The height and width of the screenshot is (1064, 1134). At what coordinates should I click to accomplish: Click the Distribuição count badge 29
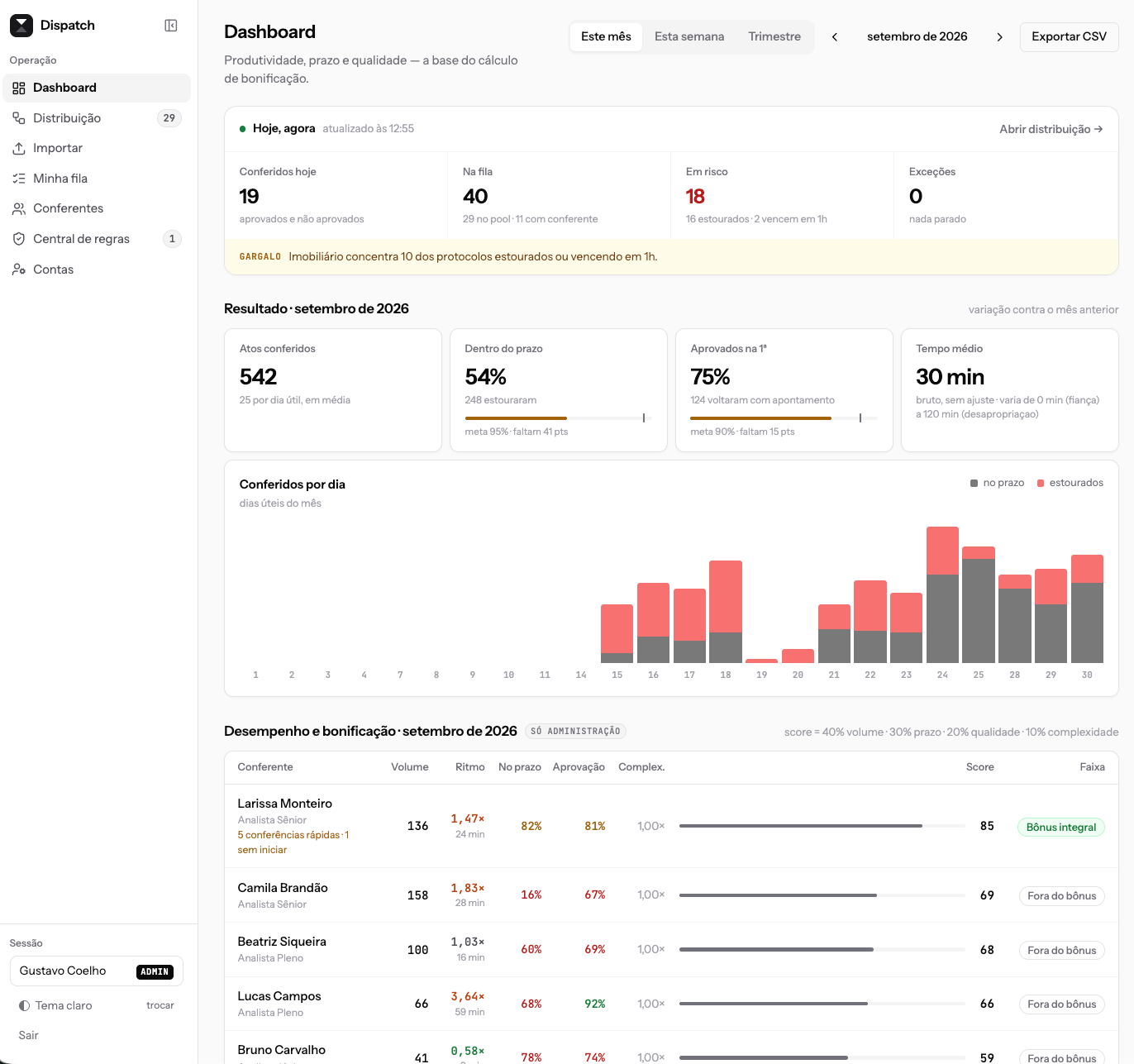pyautogui.click(x=169, y=118)
